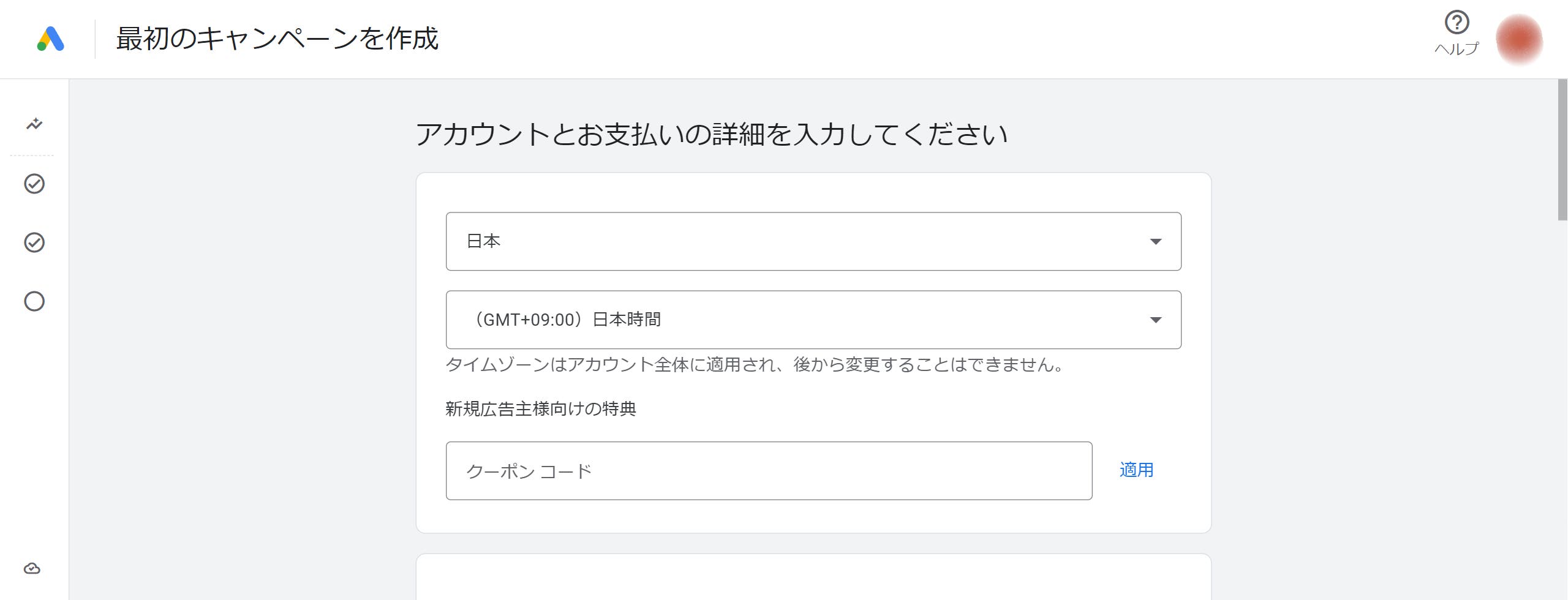Viewport: 1568px width, 600px height.
Task: Click the 最初のキャンペーンを作成 header title
Action: [x=277, y=39]
